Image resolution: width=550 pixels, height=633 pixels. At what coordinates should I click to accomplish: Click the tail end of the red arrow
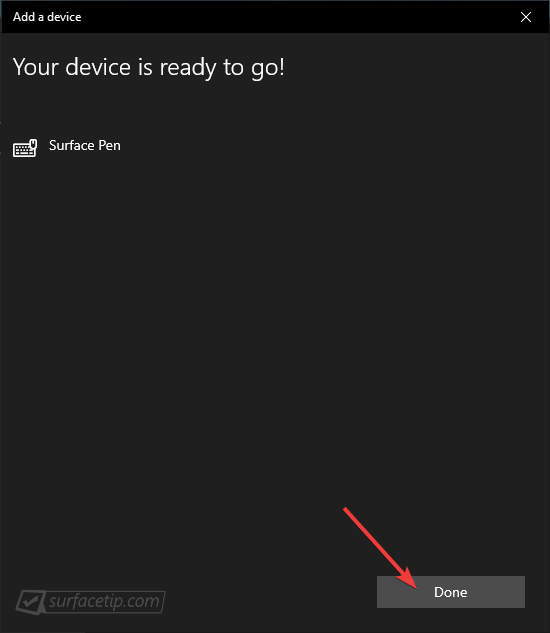click(x=346, y=511)
